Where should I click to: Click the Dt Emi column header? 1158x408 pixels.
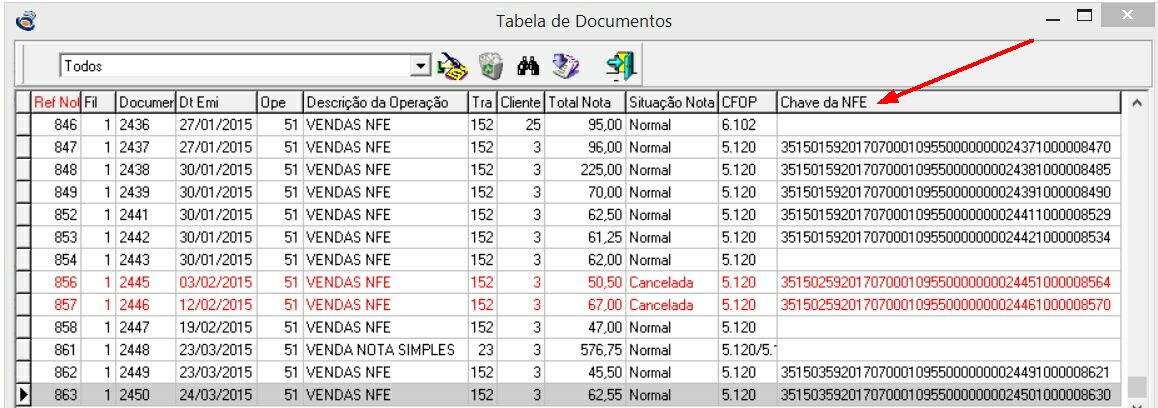pos(216,103)
